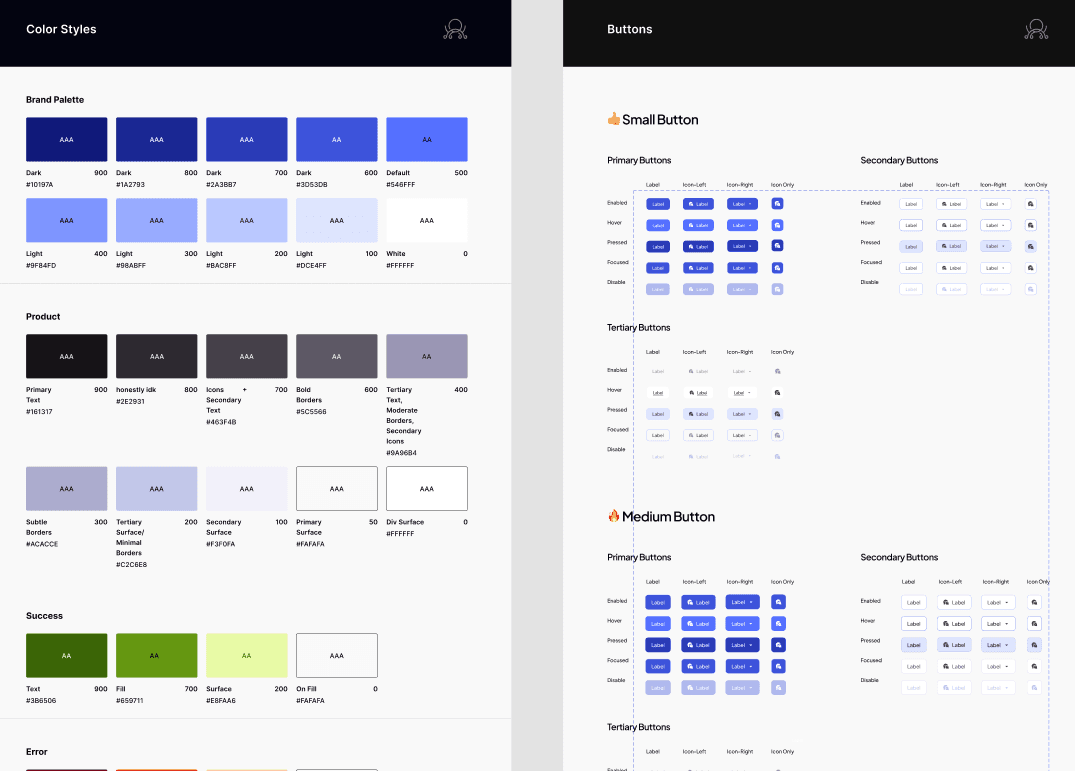Viewport: 1075px width, 771px height.
Task: Open the small primary Pressed Icon-Right button
Action: coord(742,246)
